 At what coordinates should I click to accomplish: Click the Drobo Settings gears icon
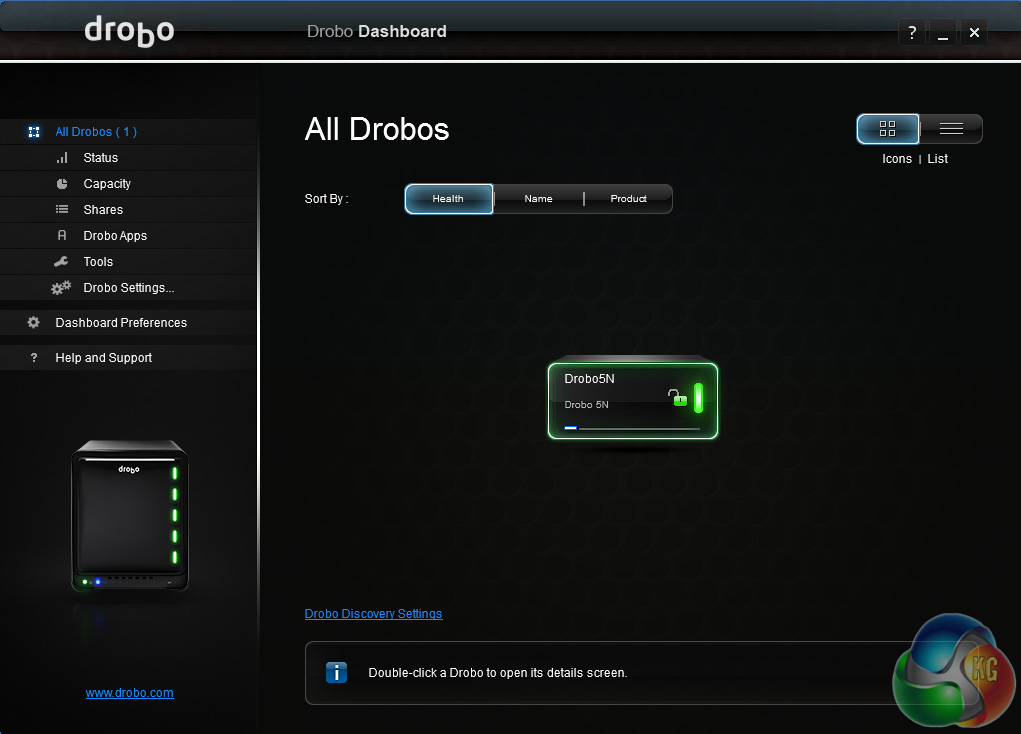(x=61, y=287)
